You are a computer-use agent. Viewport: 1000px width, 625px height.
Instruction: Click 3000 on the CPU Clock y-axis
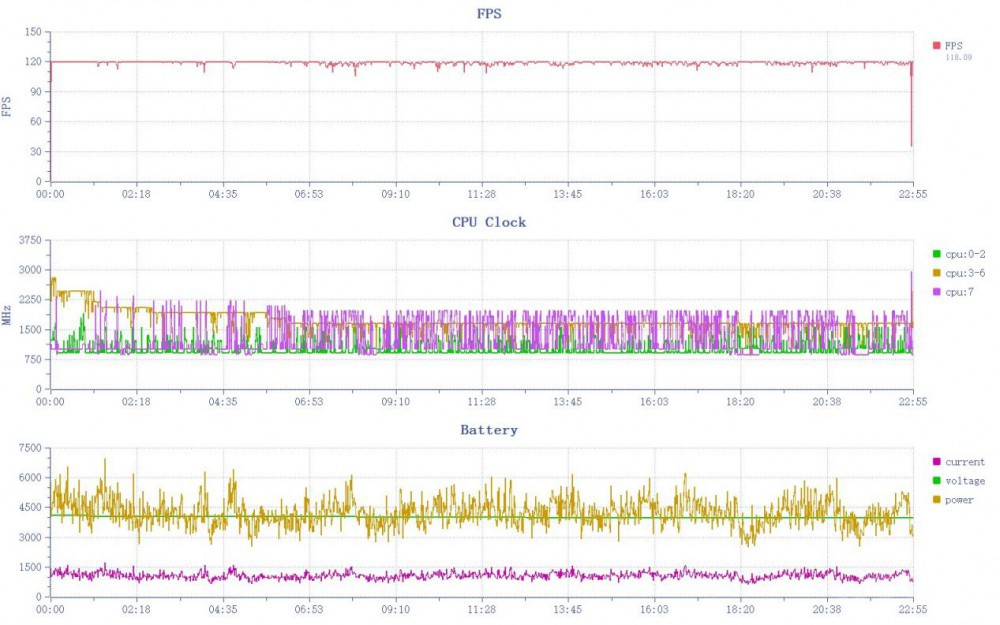tap(31, 270)
